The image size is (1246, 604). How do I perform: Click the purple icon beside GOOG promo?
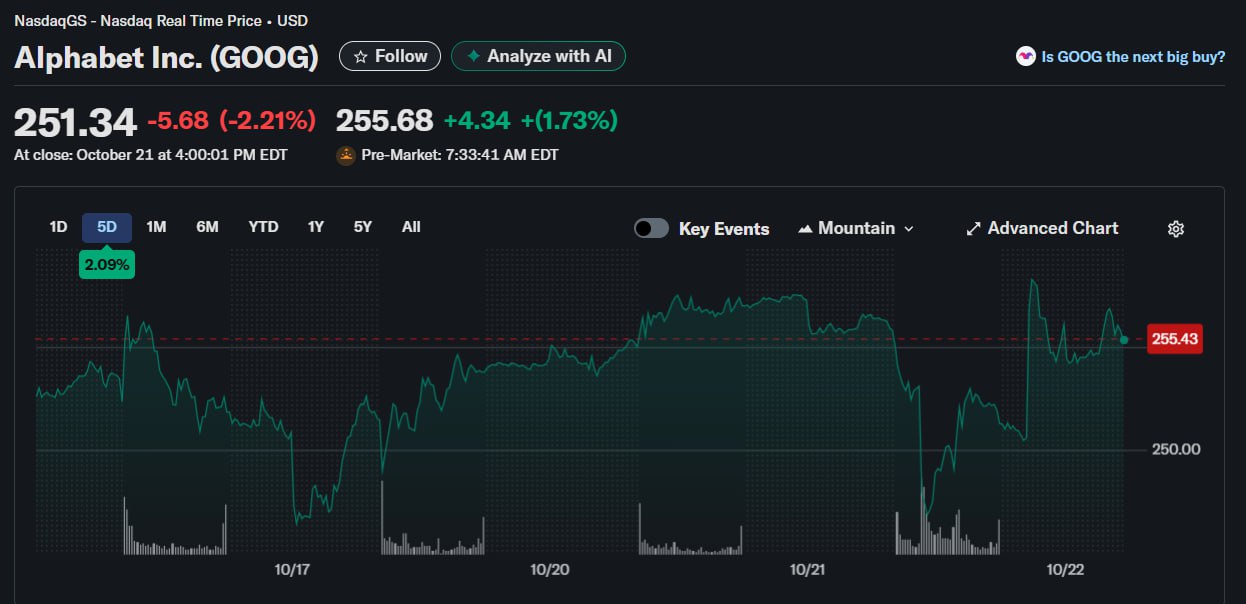(x=1025, y=57)
